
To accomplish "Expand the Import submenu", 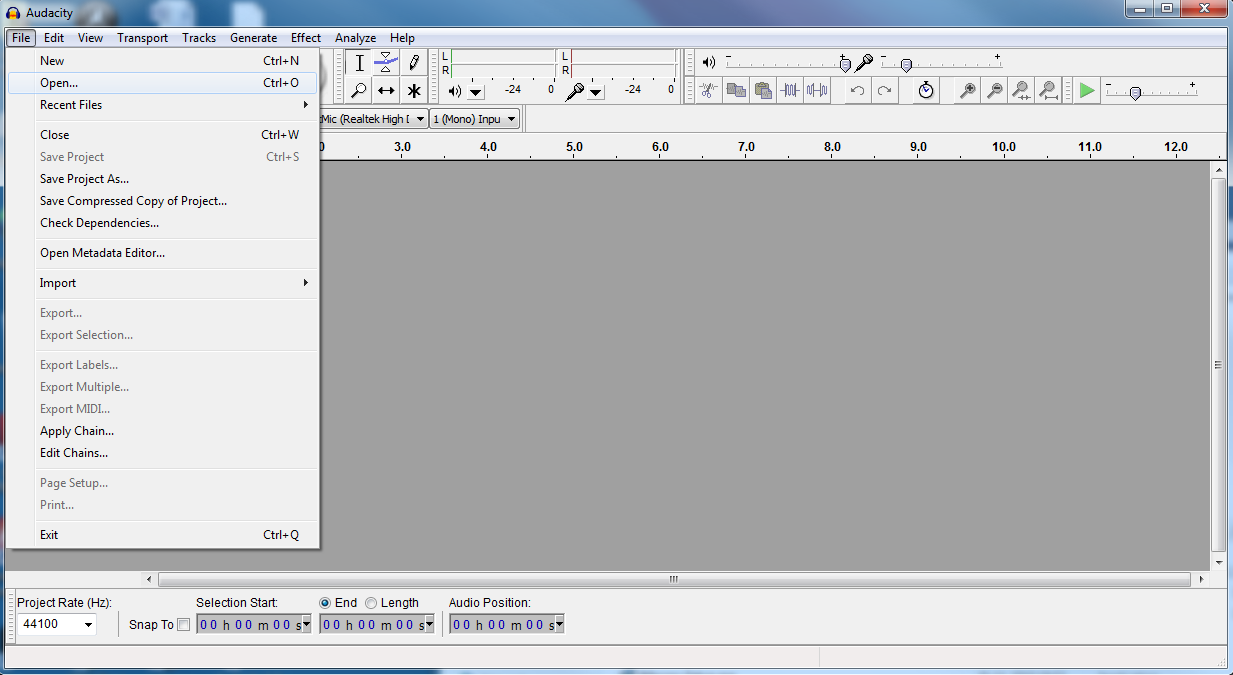I will [163, 283].
